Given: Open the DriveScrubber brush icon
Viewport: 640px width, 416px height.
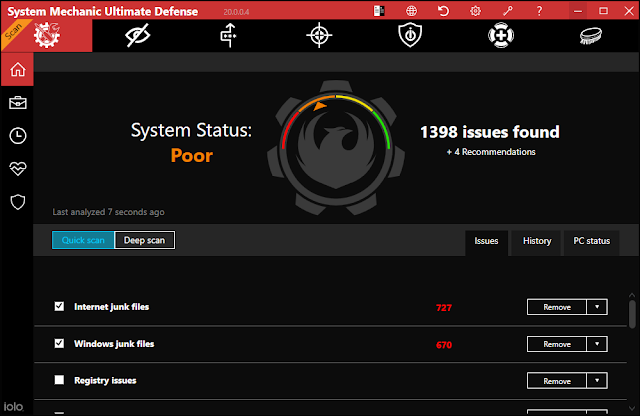Looking at the screenshot, I should (x=591, y=36).
